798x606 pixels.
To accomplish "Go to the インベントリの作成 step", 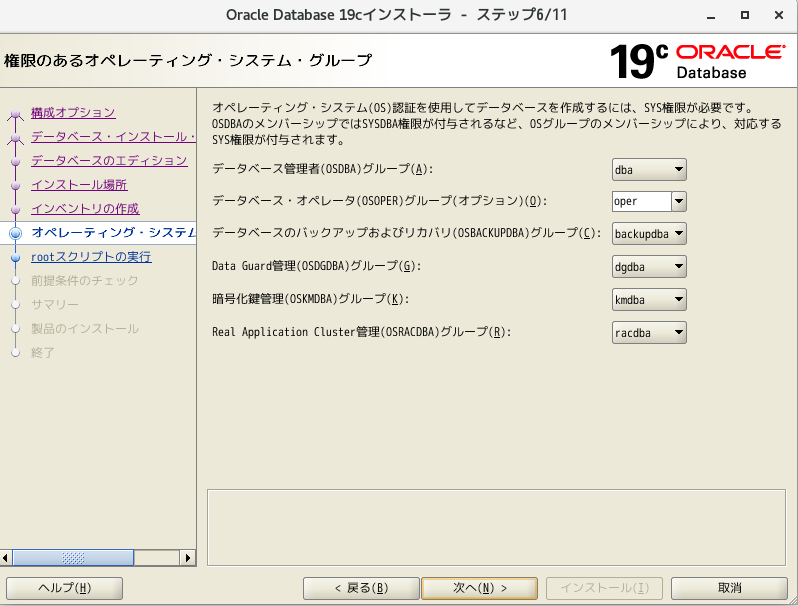I will coord(85,209).
